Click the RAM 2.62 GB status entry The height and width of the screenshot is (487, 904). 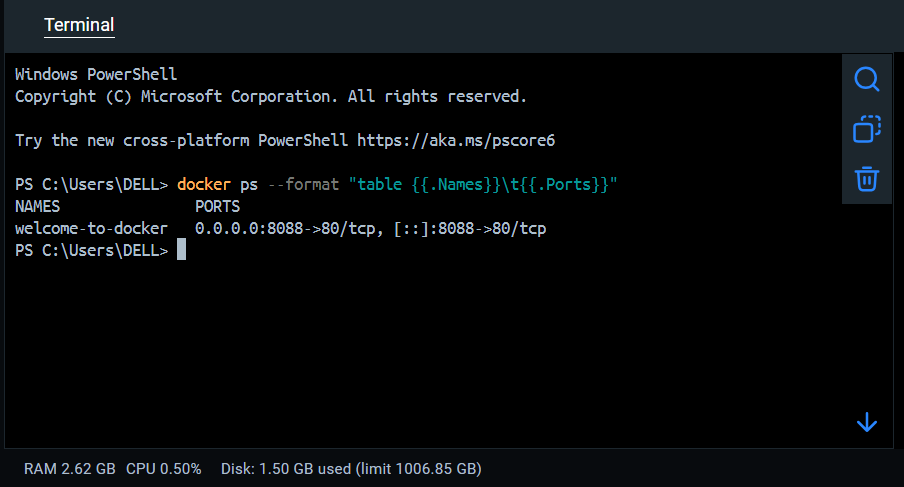[x=70, y=469]
